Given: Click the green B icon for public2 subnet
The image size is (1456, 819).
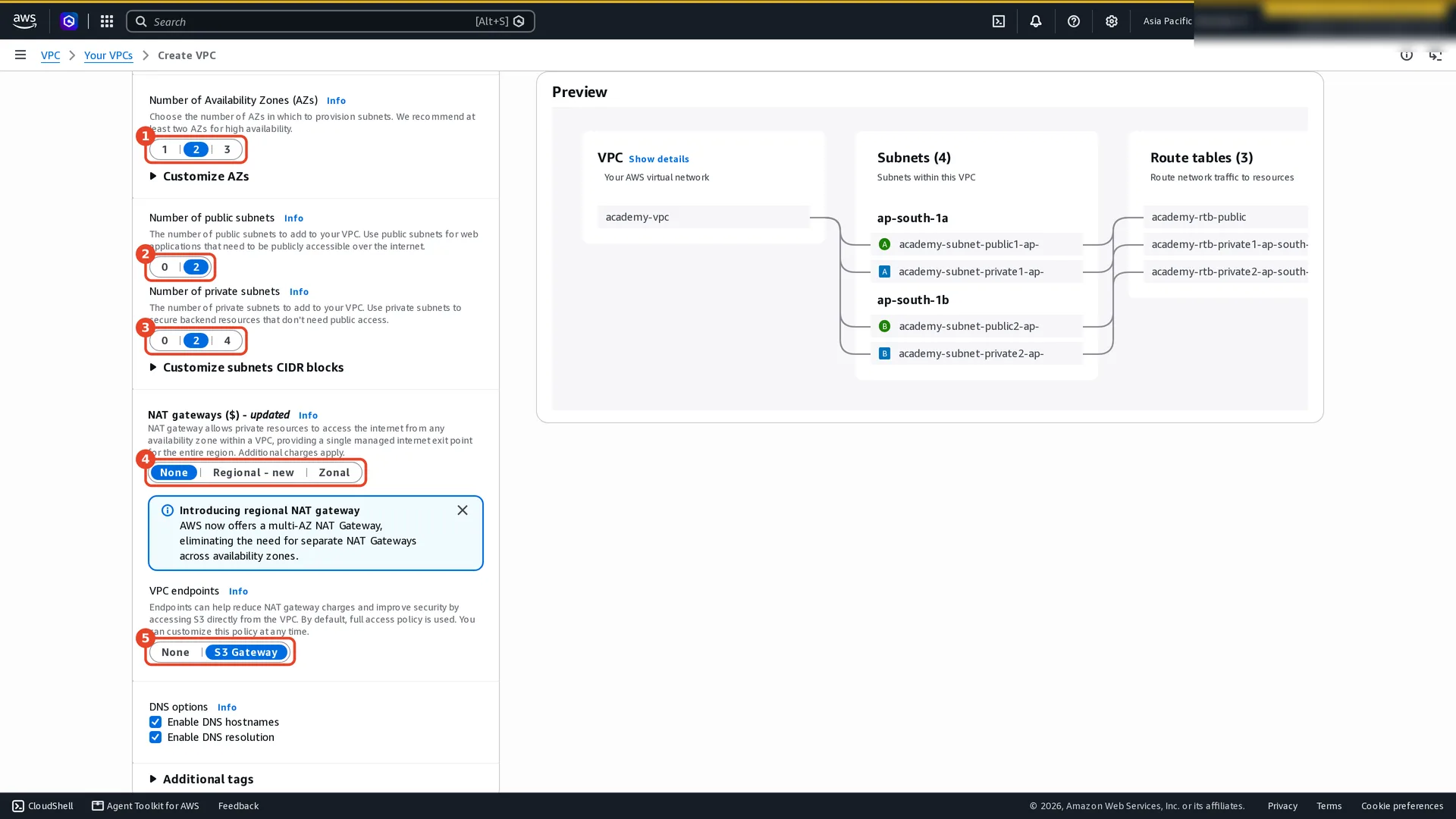Looking at the screenshot, I should pyautogui.click(x=884, y=326).
